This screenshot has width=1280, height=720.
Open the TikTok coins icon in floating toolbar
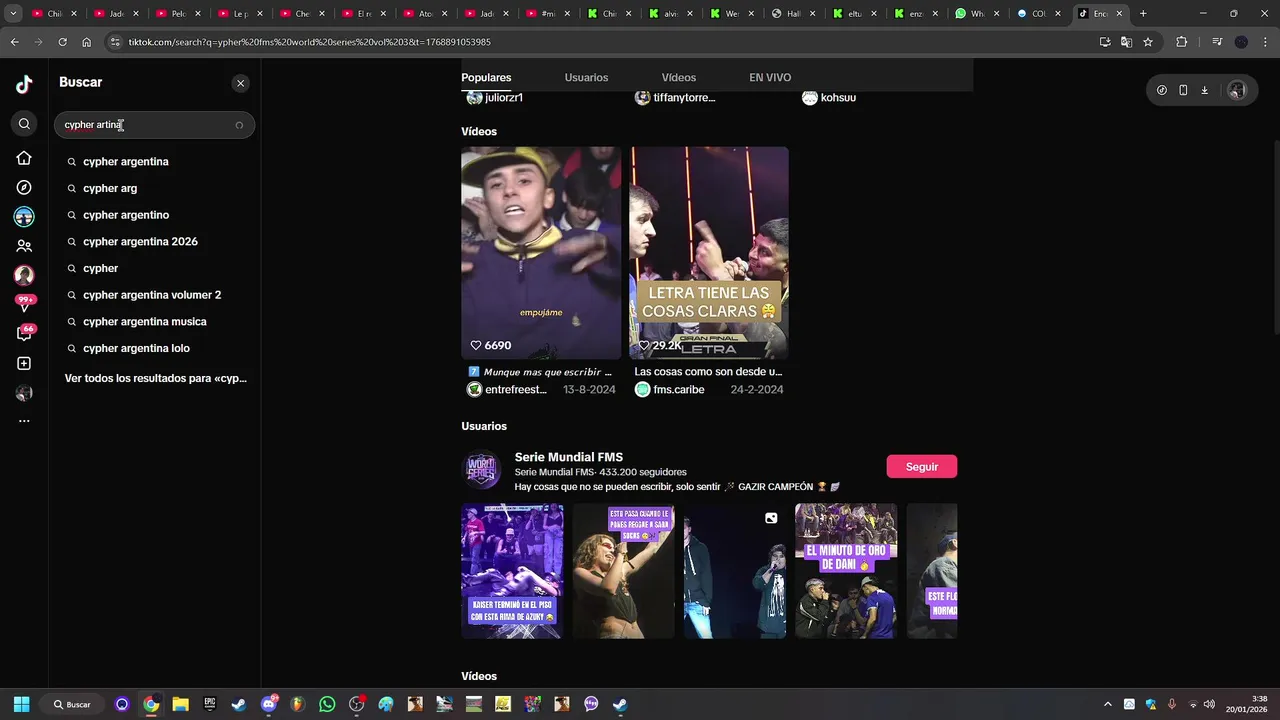pyautogui.click(x=1161, y=90)
